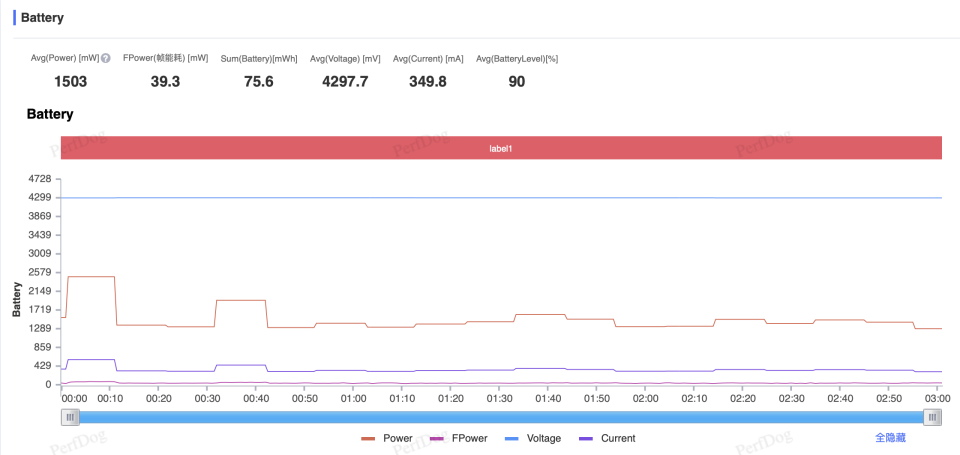This screenshot has width=960, height=455.
Task: Grab the left handle of the time range slider
Action: coord(70,417)
